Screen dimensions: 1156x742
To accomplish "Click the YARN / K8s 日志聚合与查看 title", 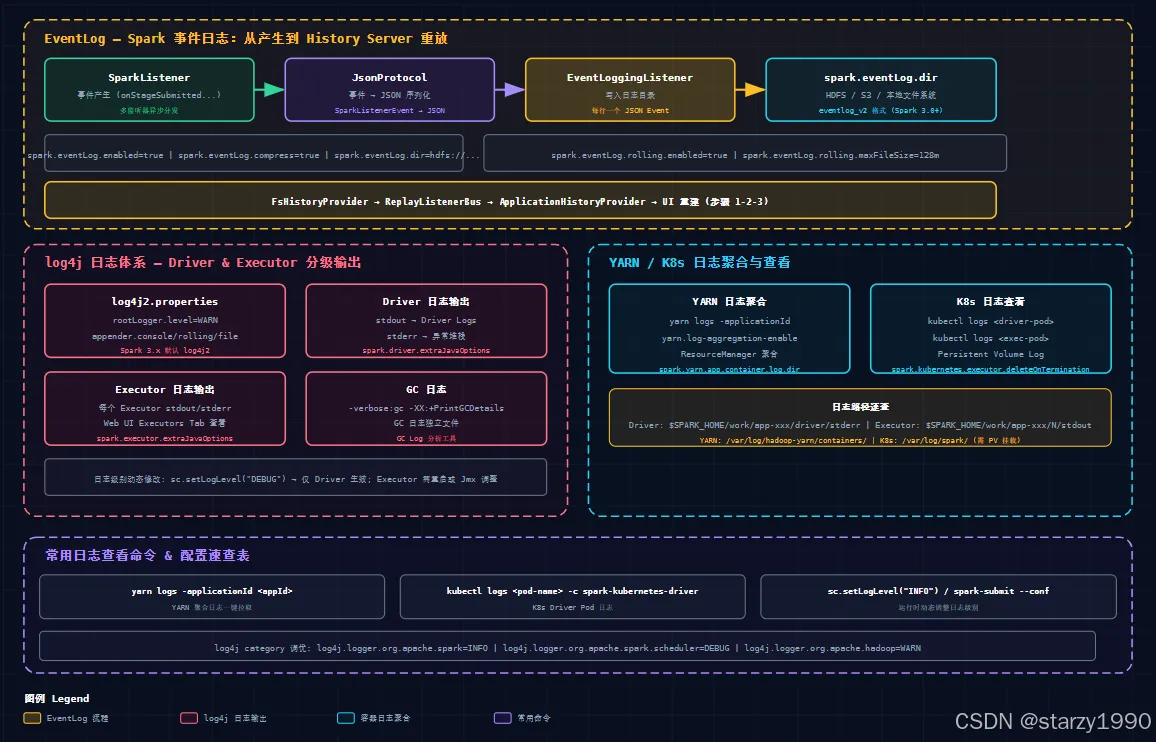I will (x=699, y=263).
